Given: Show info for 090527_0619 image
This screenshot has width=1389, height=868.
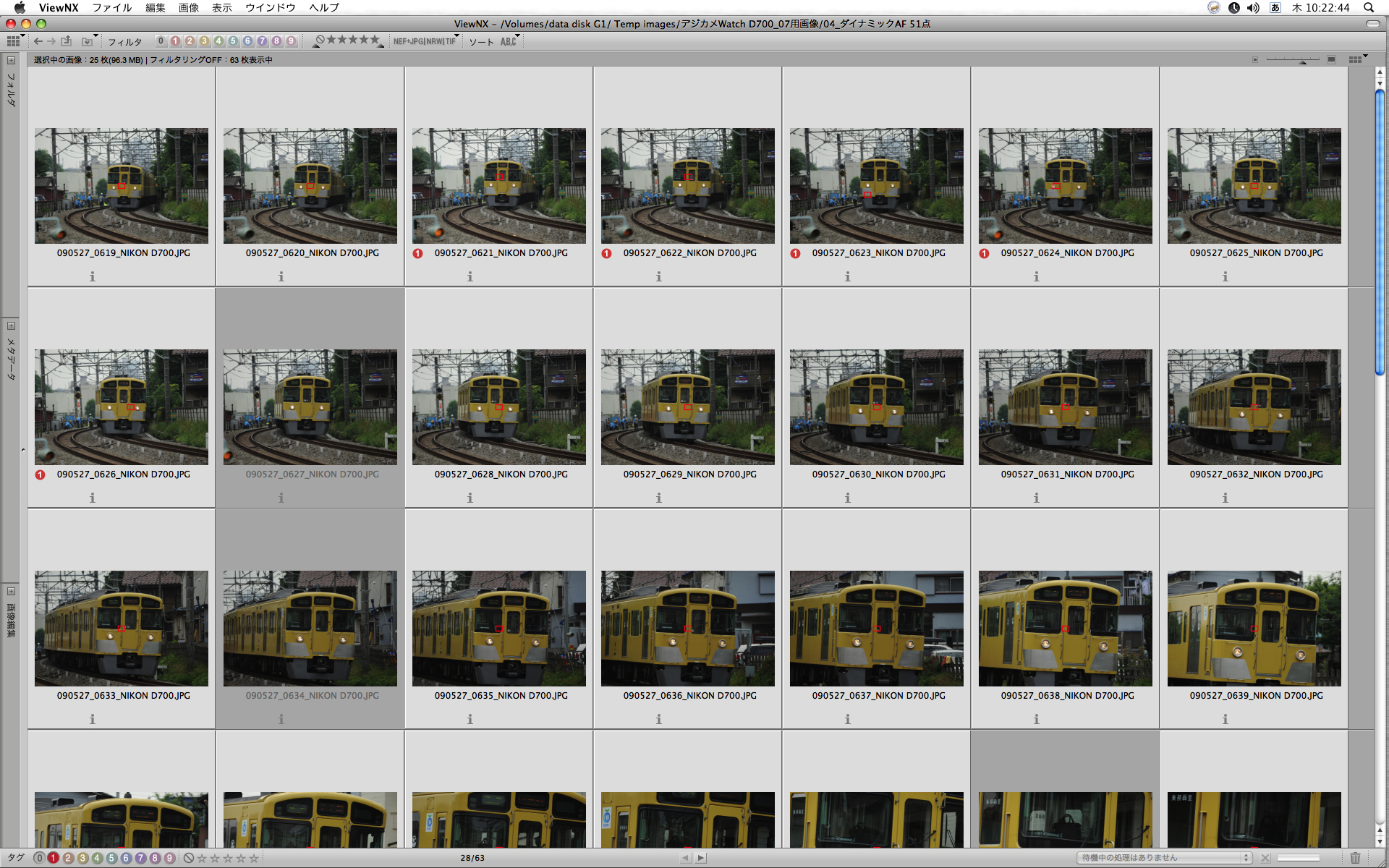Looking at the screenshot, I should pos(92,276).
